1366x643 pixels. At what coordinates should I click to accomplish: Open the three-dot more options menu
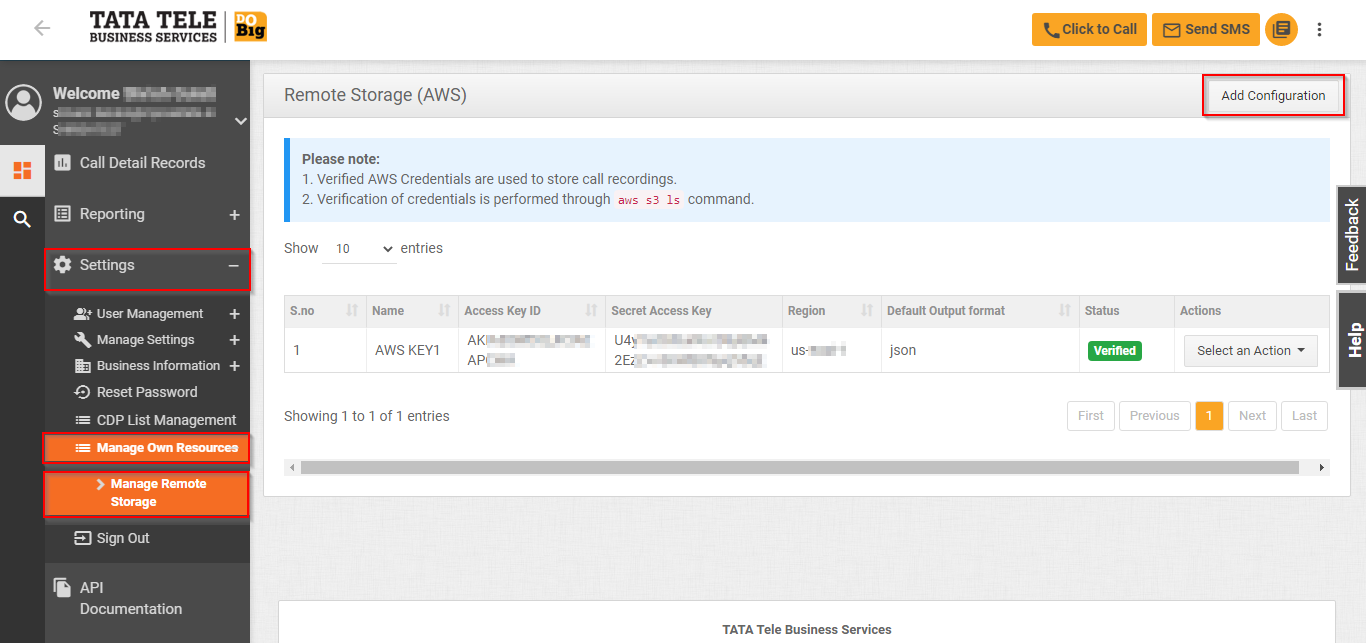[x=1319, y=29]
